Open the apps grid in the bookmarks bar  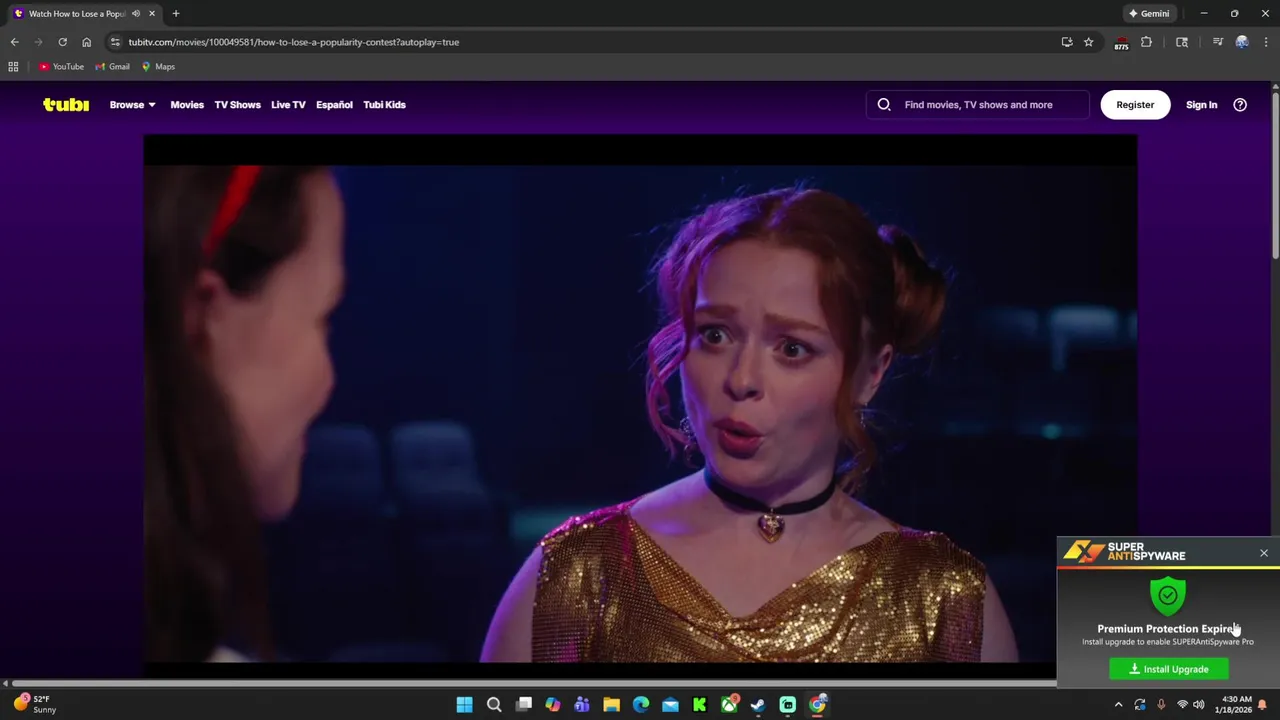(13, 67)
